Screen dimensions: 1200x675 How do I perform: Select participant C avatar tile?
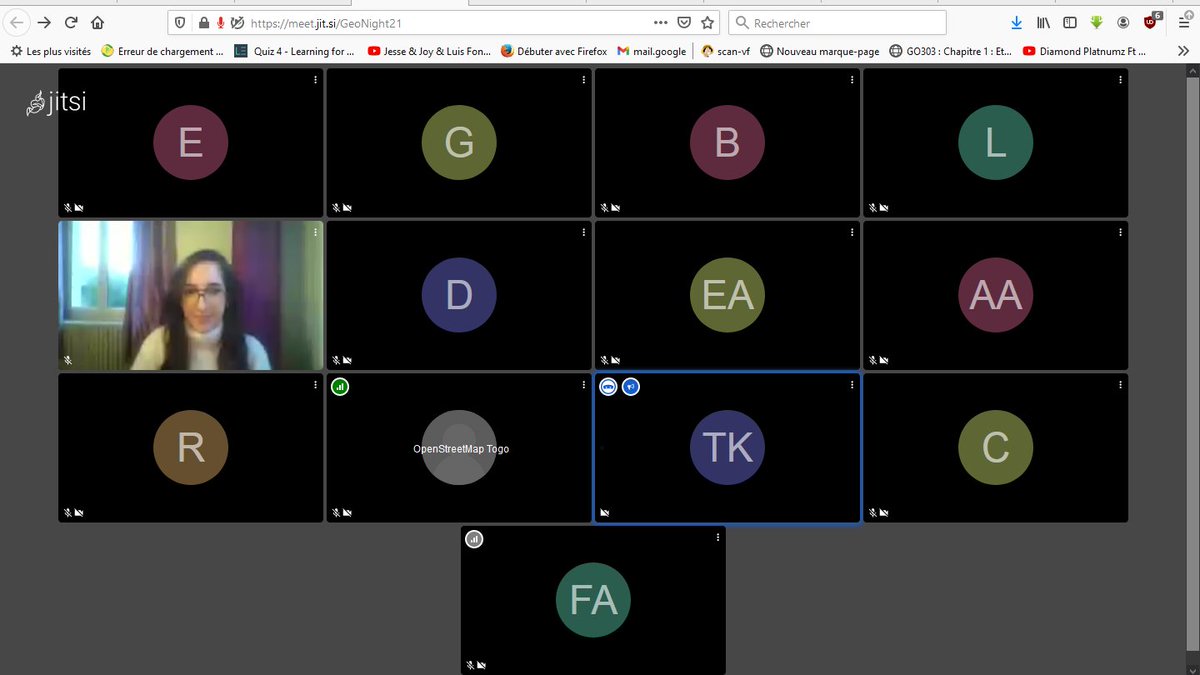995,448
